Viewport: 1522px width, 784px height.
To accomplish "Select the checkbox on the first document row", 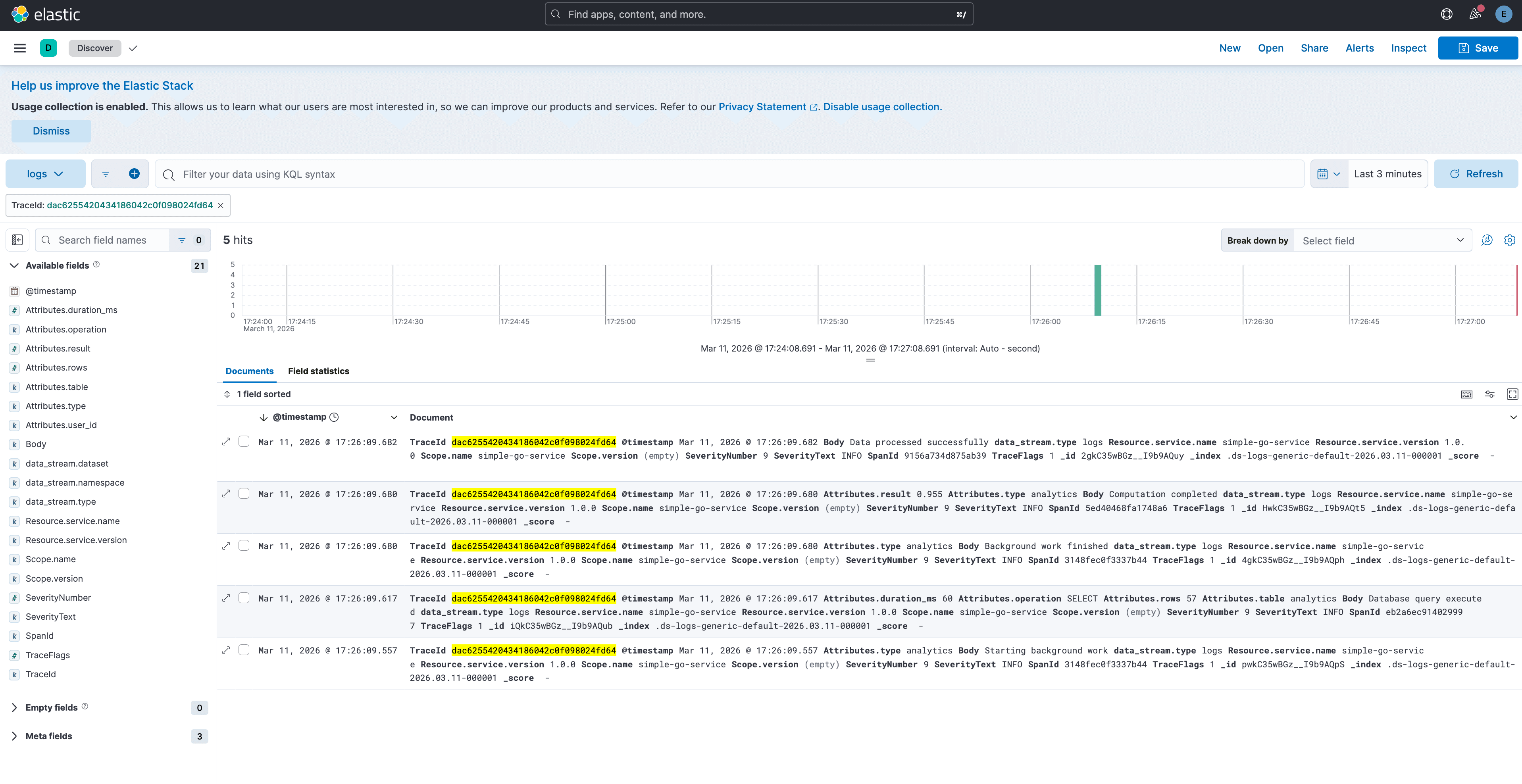I will point(244,441).
